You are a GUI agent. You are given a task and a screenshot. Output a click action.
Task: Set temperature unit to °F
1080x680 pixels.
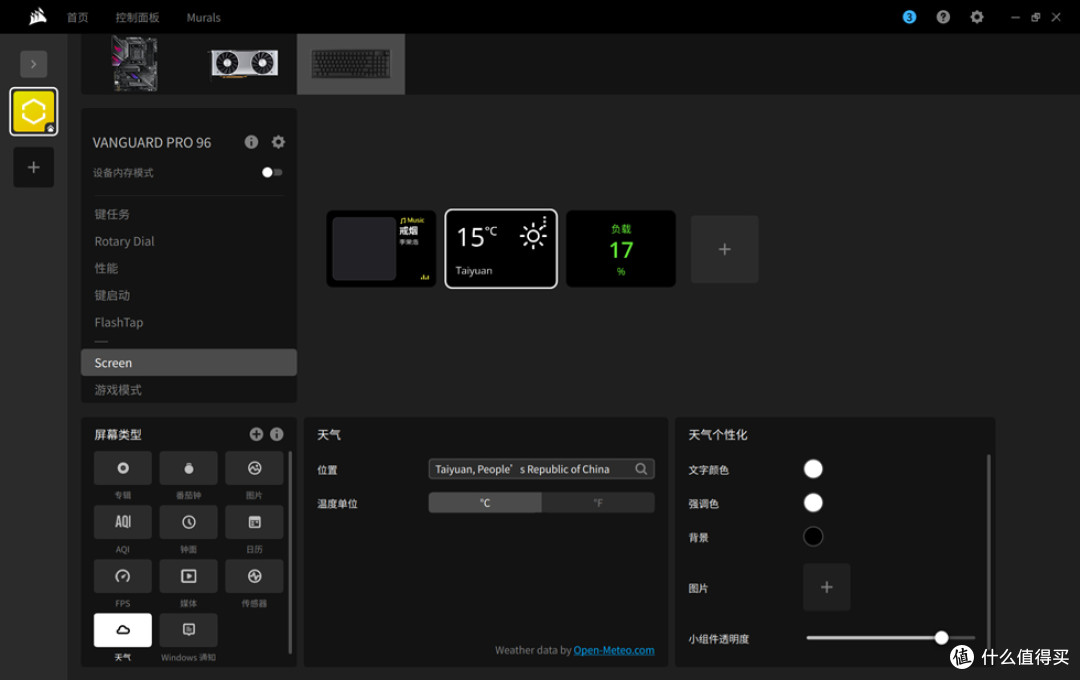tap(598, 503)
